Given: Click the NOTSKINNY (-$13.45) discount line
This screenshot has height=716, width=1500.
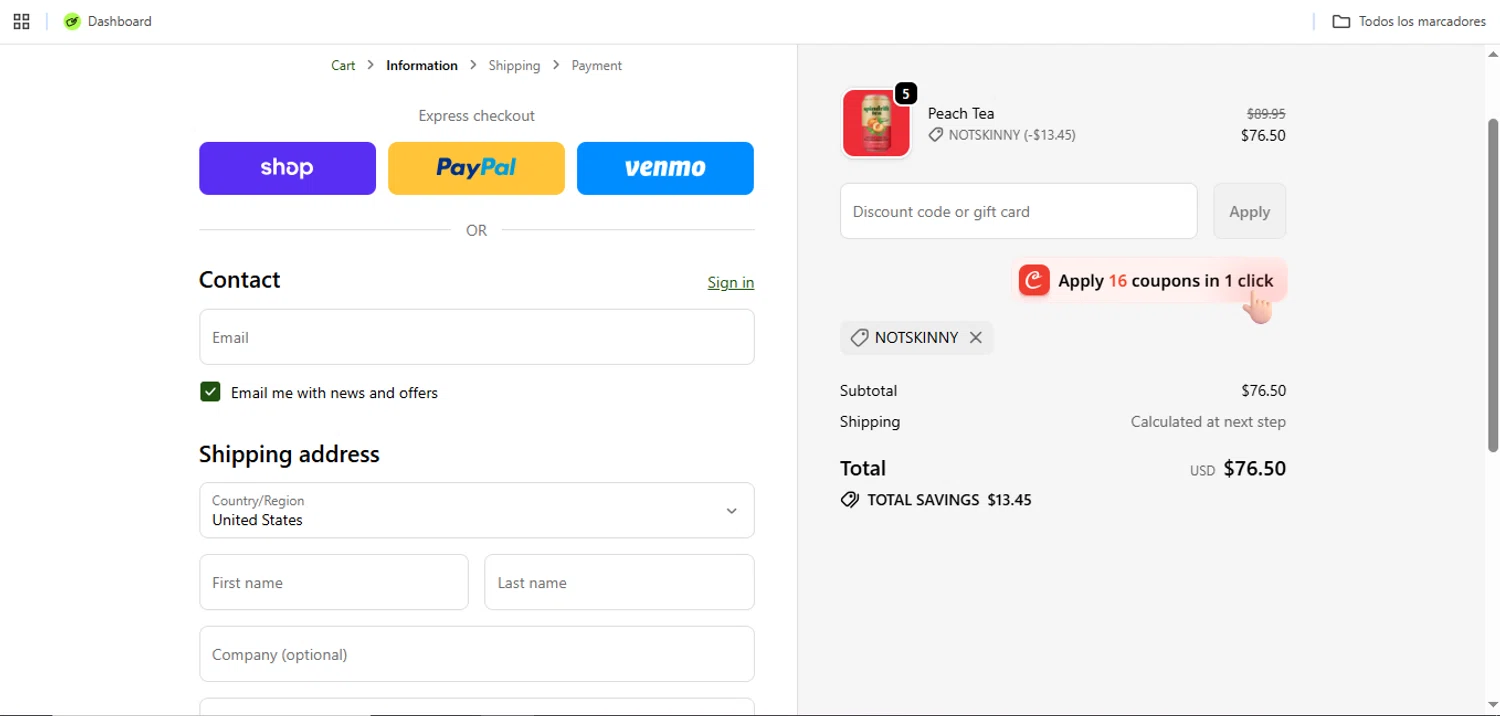Looking at the screenshot, I should pos(1002,135).
